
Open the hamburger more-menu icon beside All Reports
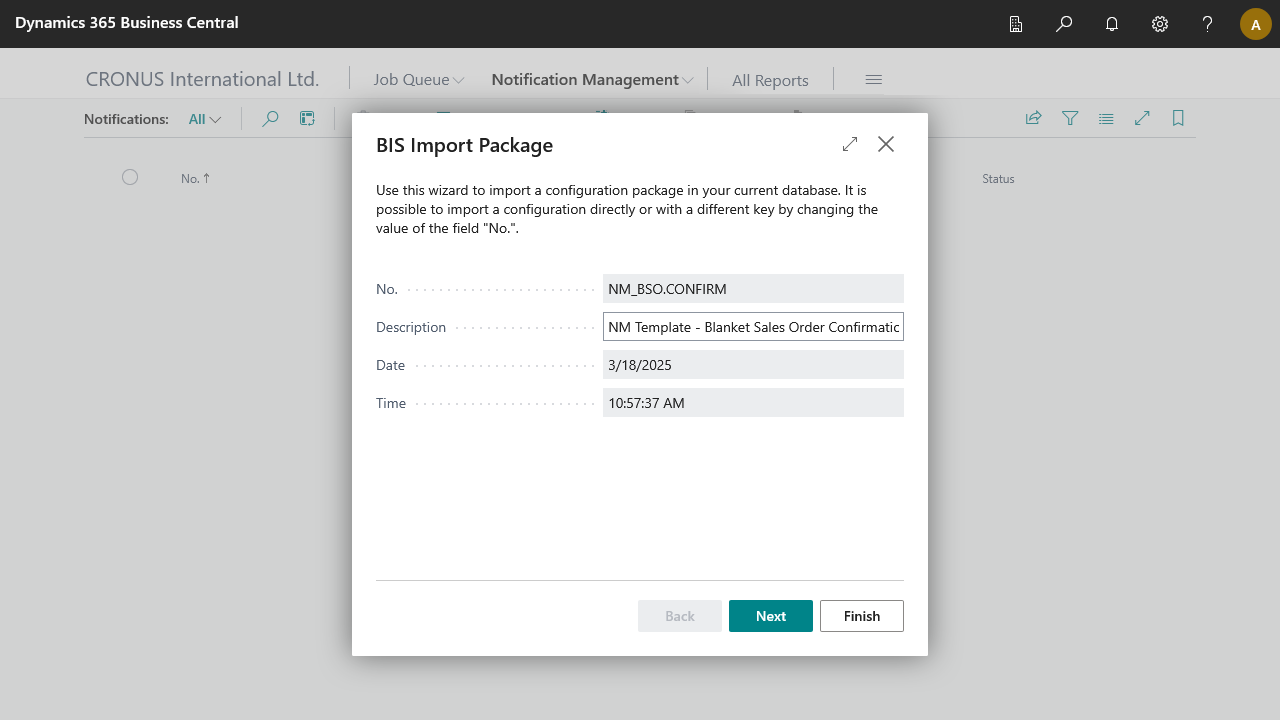tap(874, 80)
